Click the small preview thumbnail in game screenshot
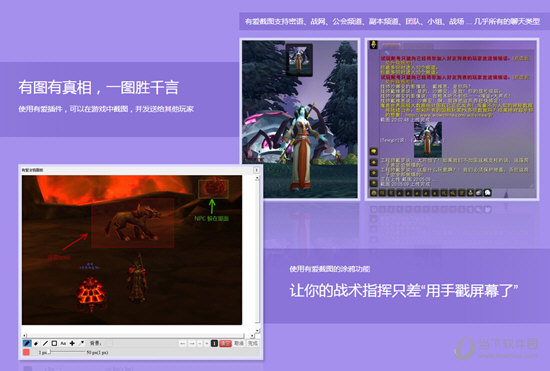Screen dimensions: 550x371 299,60
